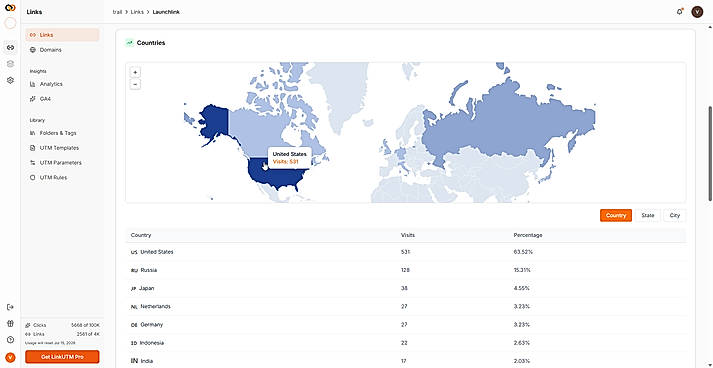Switch to the Country view tab

click(616, 216)
